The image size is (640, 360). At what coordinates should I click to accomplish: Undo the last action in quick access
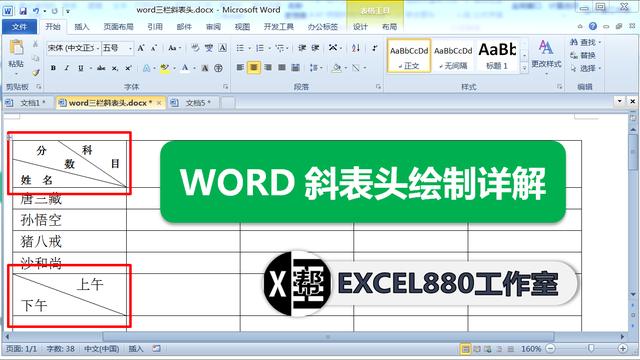(36, 11)
